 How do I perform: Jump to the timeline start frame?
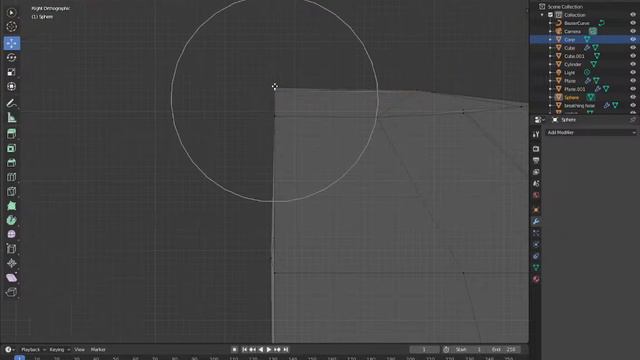pos(244,349)
